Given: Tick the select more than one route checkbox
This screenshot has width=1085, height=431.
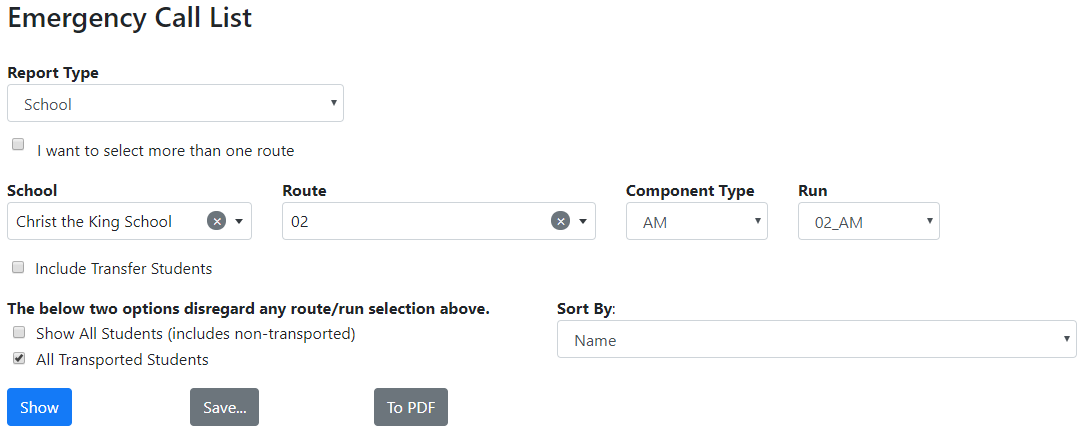Looking at the screenshot, I should pyautogui.click(x=18, y=145).
